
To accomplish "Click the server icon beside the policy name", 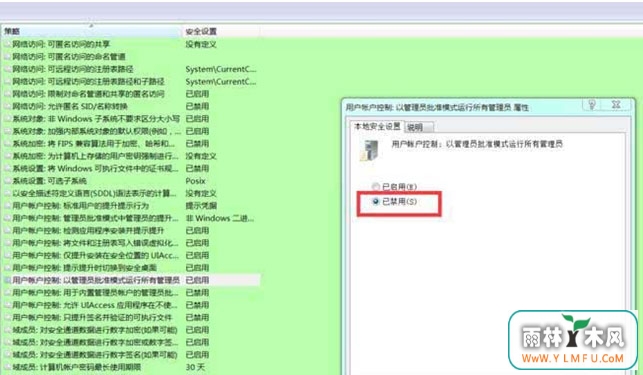I will 369,150.
